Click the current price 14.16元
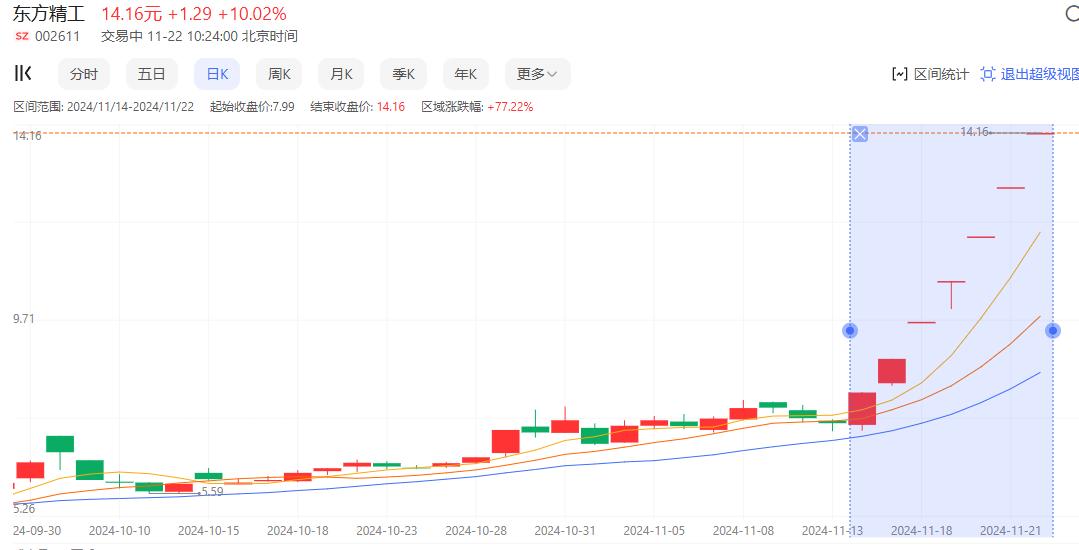 click(131, 13)
